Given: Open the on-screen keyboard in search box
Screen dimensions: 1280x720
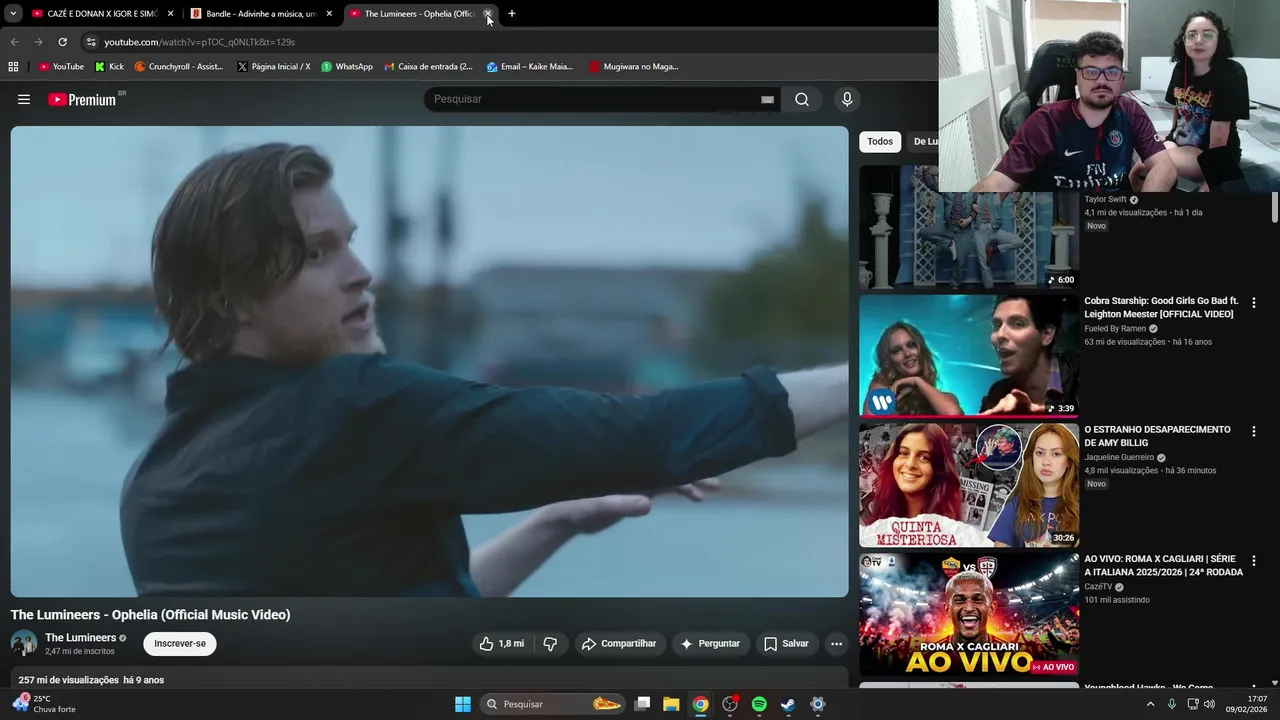Looking at the screenshot, I should (767, 99).
